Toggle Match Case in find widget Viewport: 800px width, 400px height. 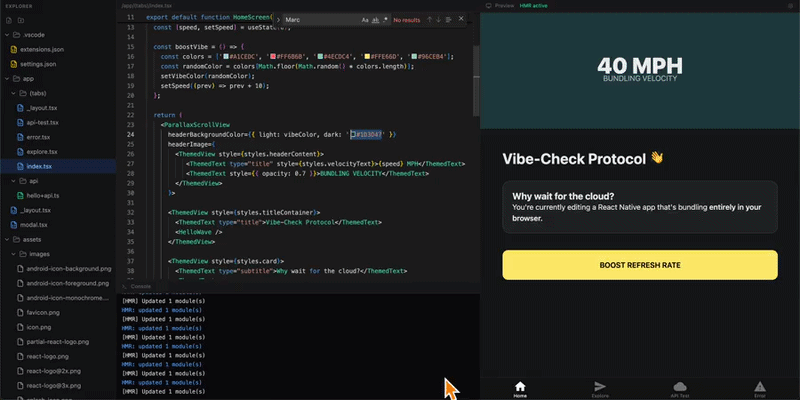point(364,19)
